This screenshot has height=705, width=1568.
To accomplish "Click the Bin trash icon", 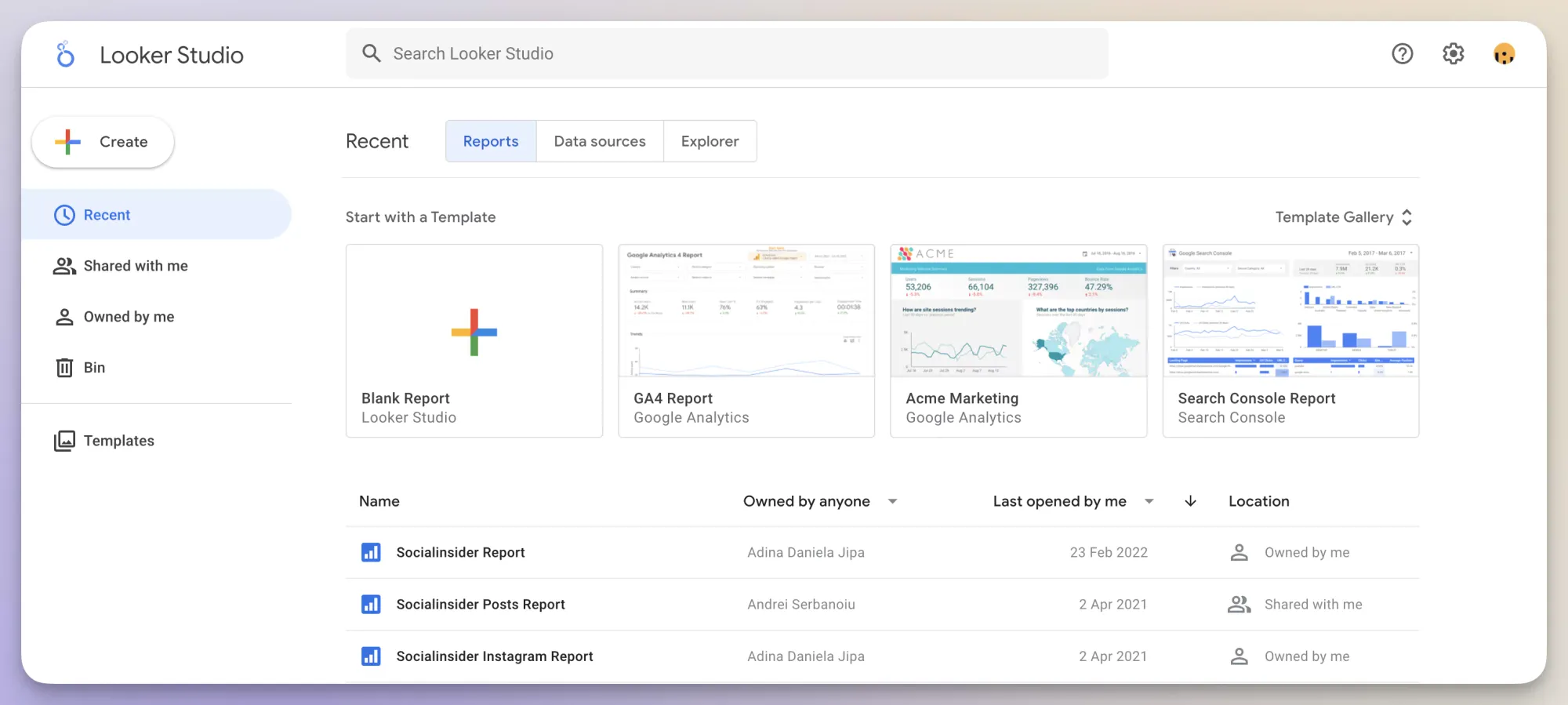I will 64,368.
